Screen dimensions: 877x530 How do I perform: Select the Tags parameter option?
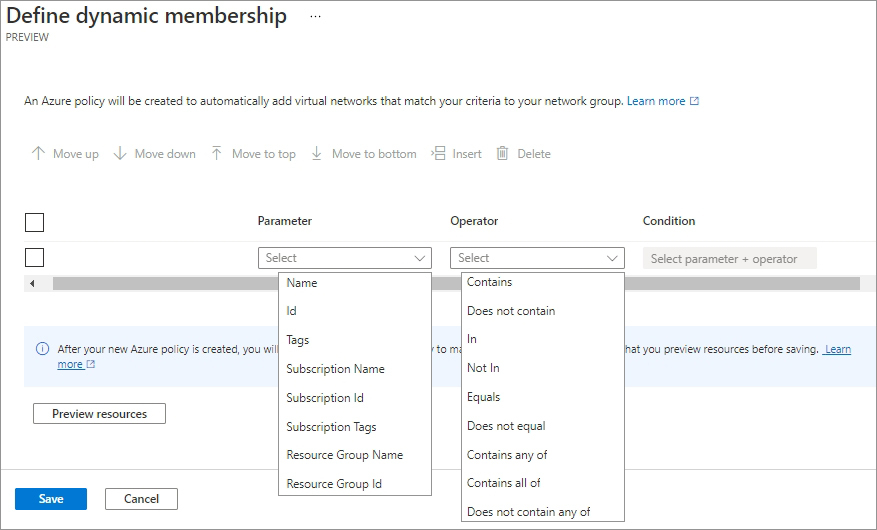[x=298, y=340]
